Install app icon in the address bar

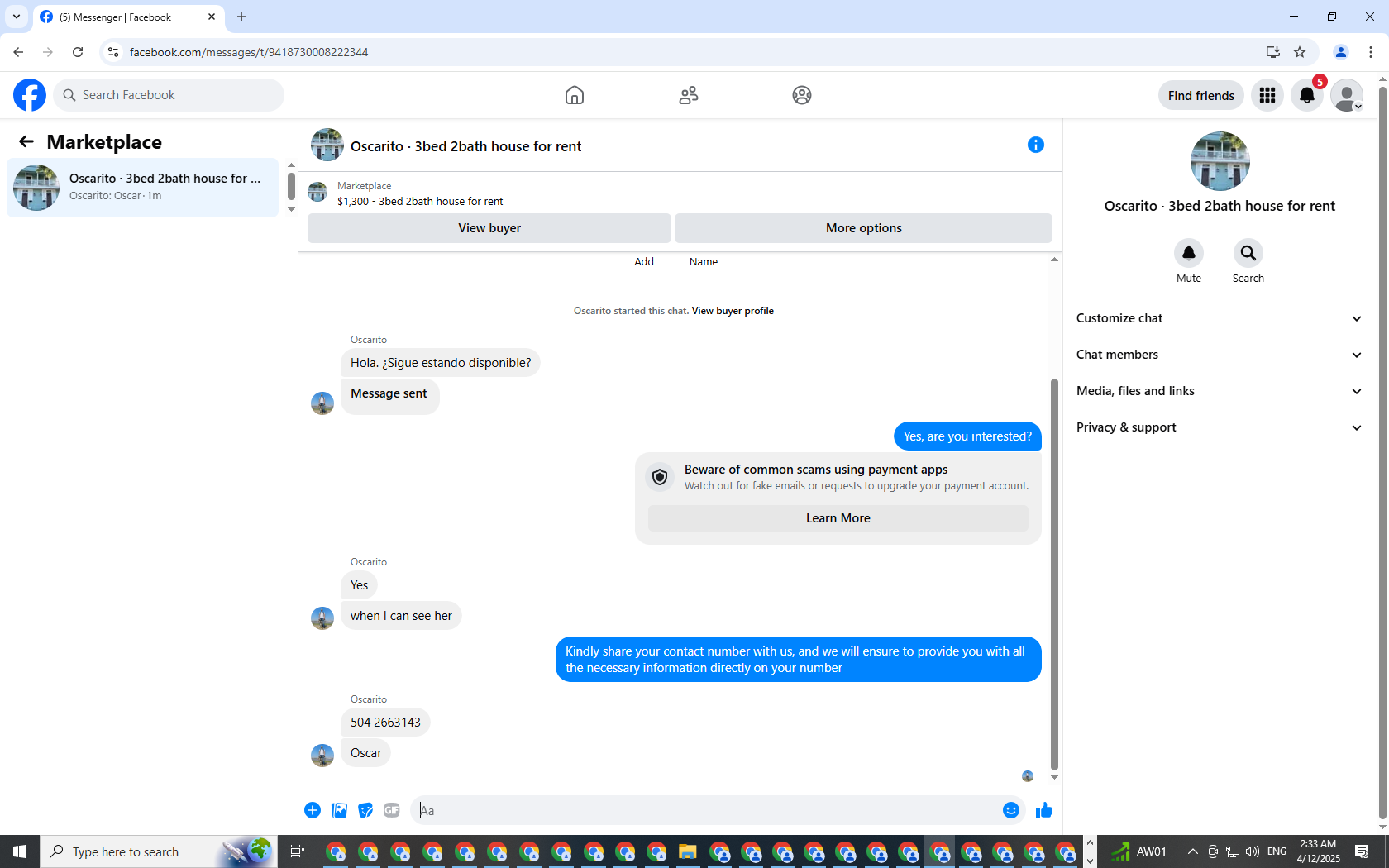(1273, 52)
